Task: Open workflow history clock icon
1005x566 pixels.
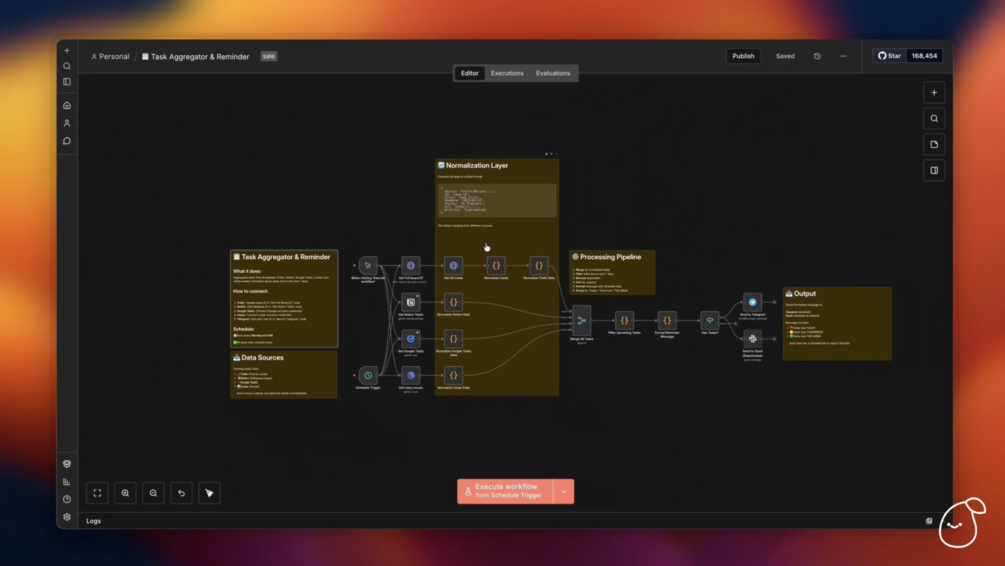Action: click(817, 56)
